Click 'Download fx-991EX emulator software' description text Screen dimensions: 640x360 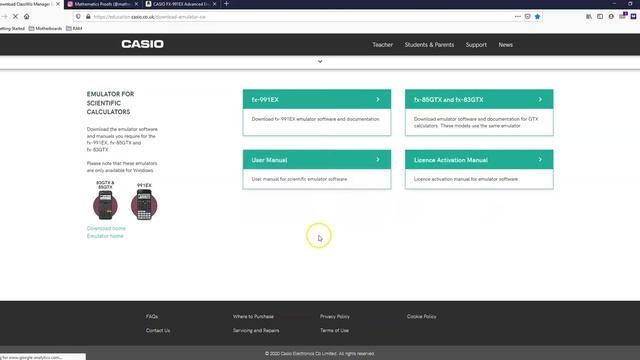tap(316, 119)
